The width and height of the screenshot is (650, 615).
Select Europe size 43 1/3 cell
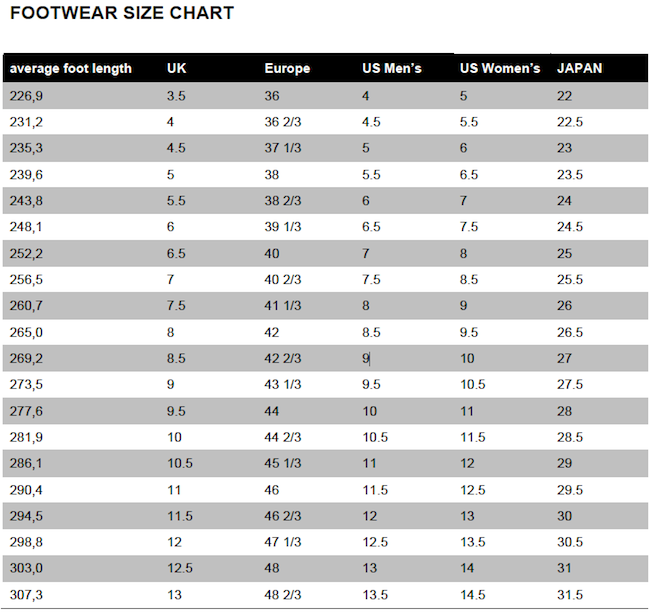[x=283, y=384]
